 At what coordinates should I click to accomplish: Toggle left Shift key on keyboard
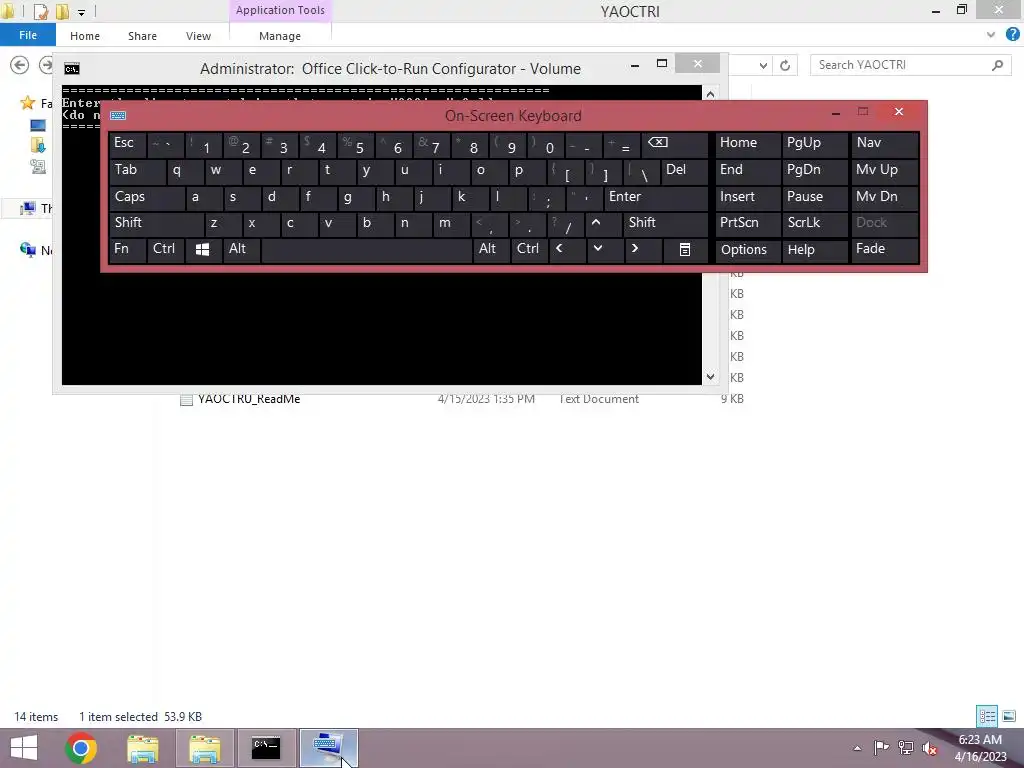tap(157, 223)
